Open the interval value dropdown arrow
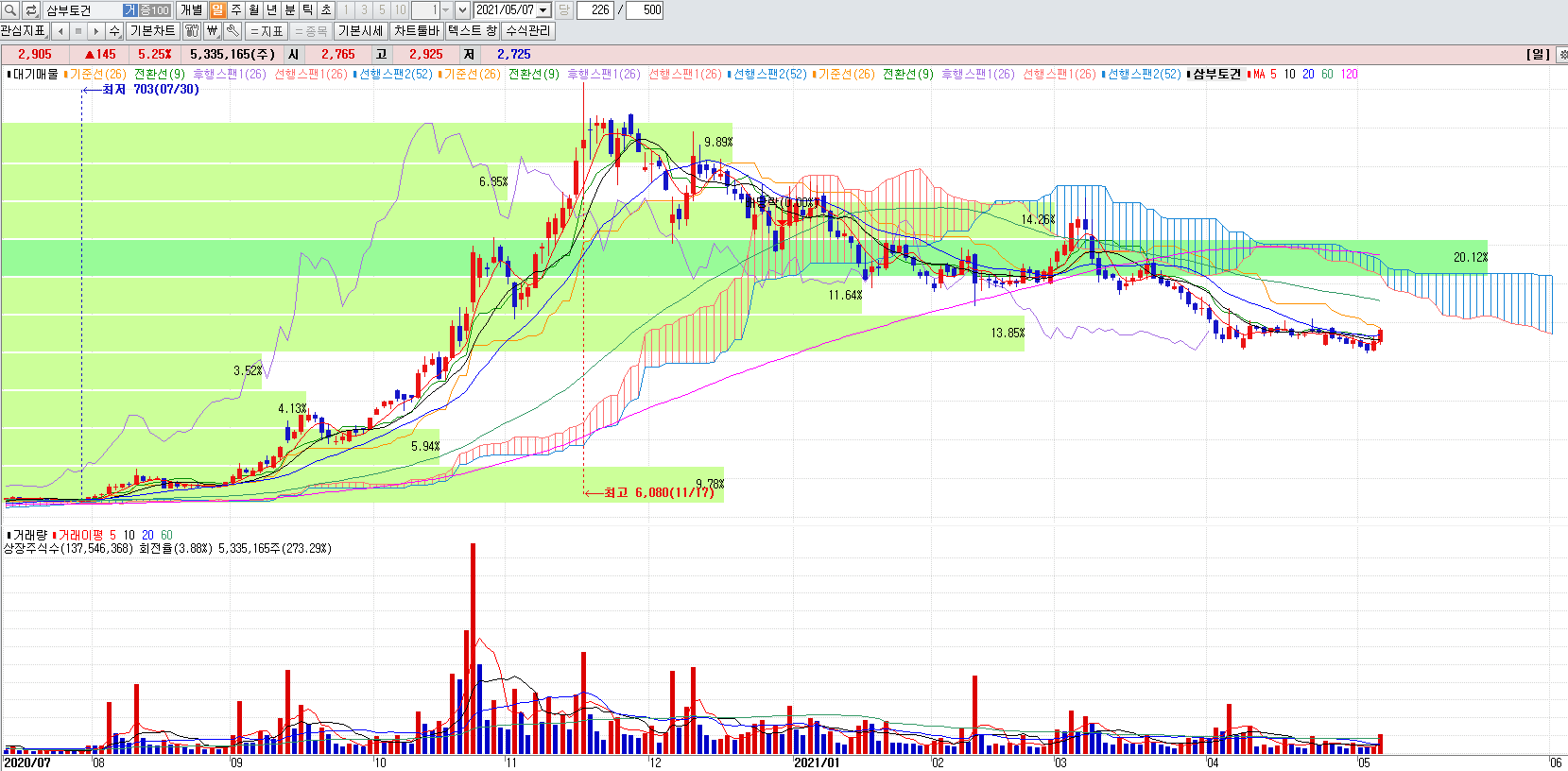 pyautogui.click(x=446, y=10)
